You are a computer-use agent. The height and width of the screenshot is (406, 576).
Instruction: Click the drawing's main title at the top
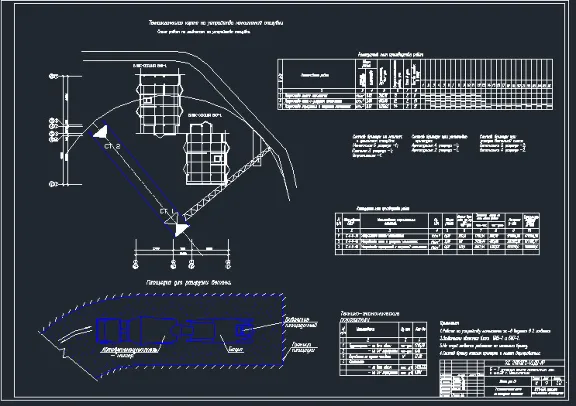(x=216, y=23)
